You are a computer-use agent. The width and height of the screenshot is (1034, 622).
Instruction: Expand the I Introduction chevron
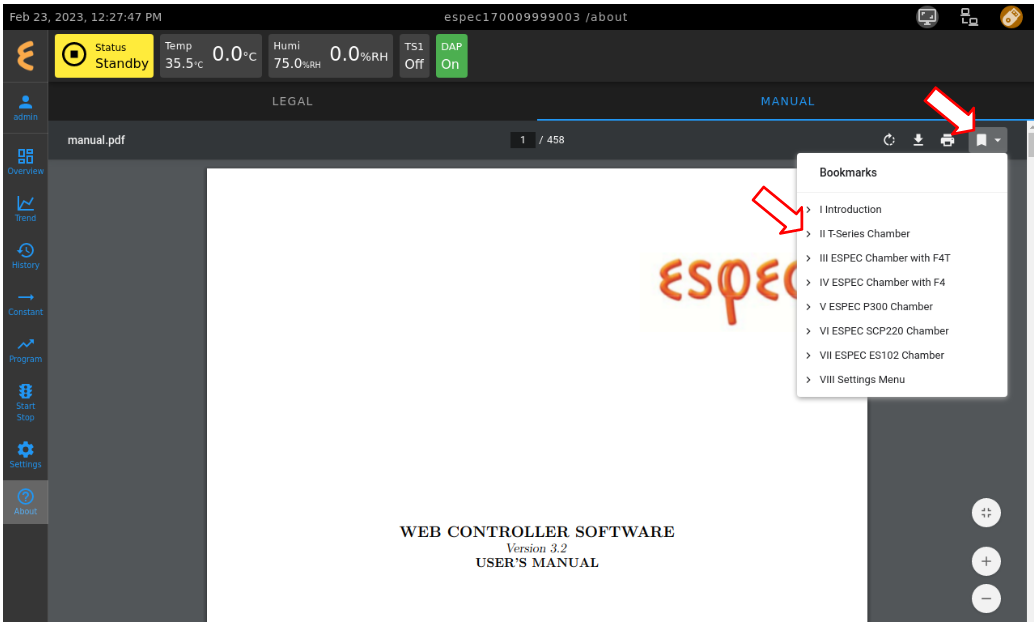coord(808,209)
